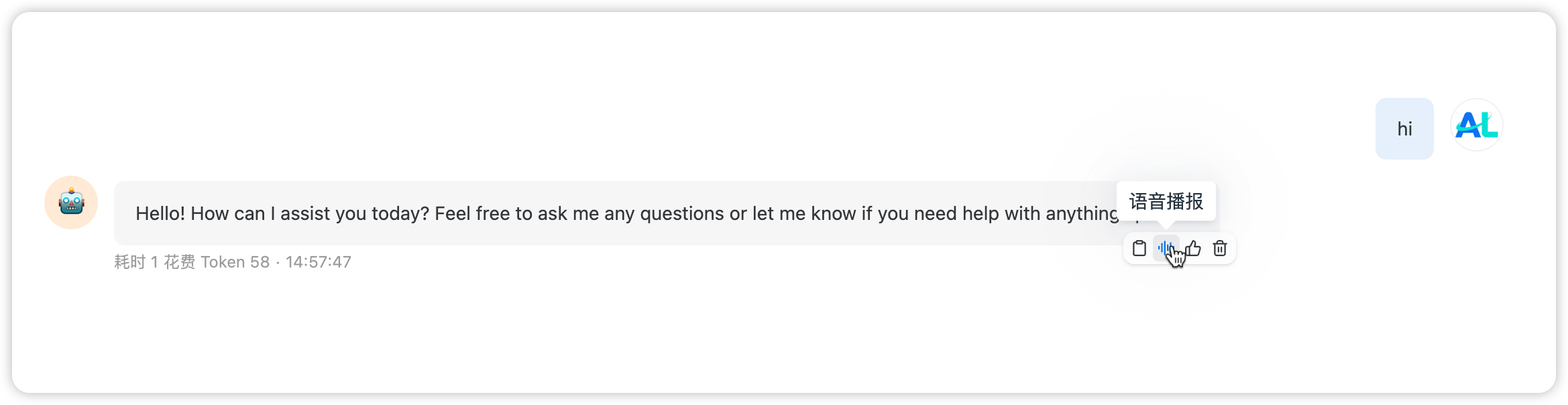The image size is (1568, 405).
Task: Click the empty chat area below the metadata
Action: [671, 329]
